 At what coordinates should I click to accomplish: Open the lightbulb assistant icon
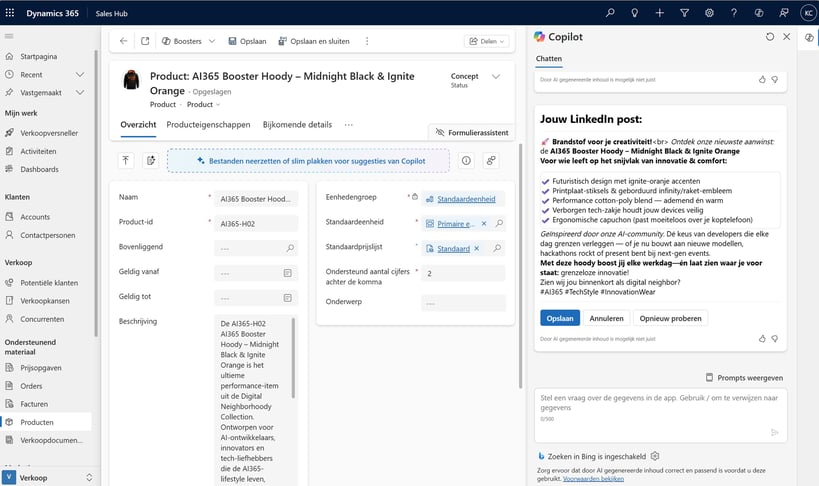point(635,13)
